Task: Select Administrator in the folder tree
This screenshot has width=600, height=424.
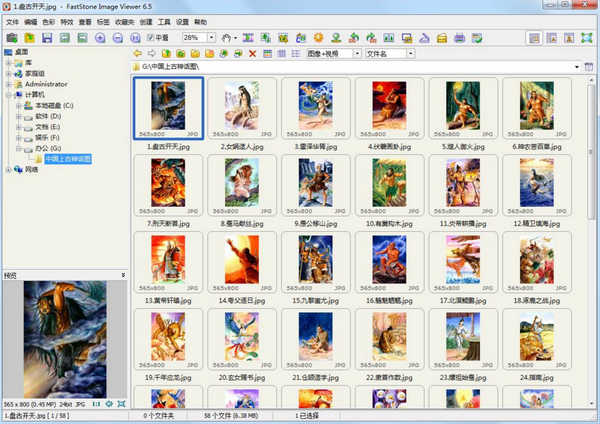Action: pyautogui.click(x=46, y=84)
